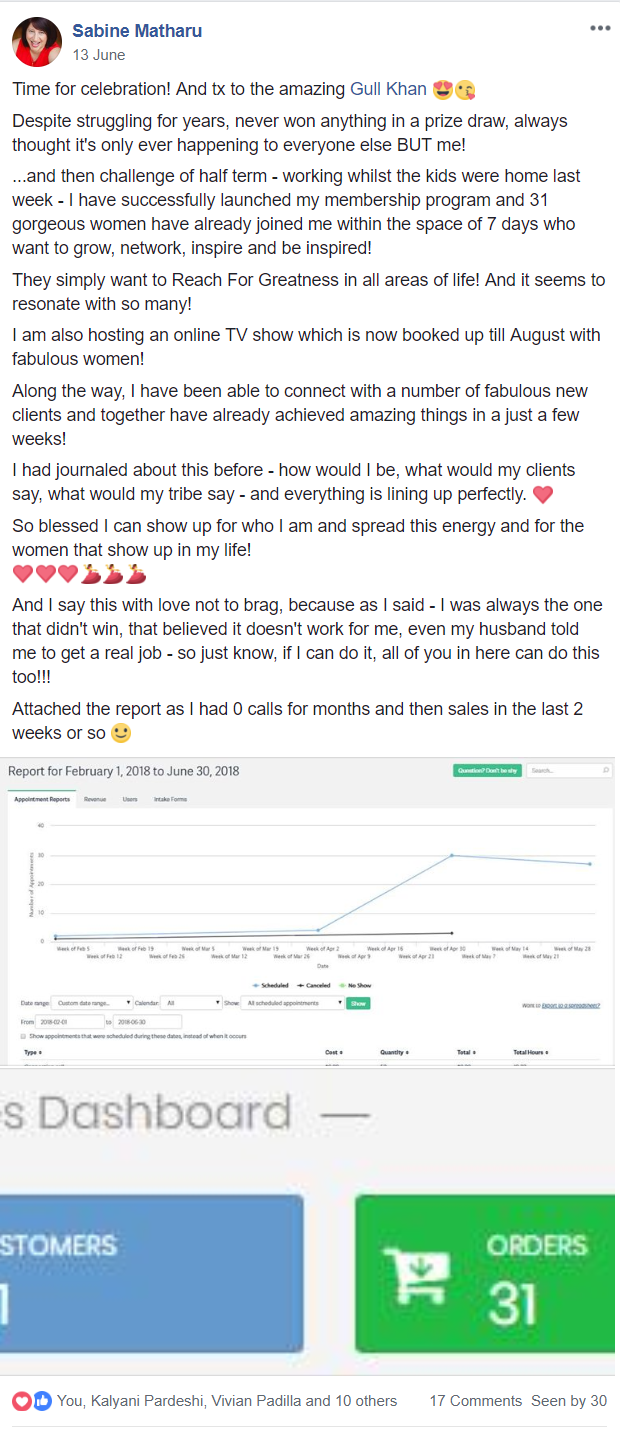Image resolution: width=620 pixels, height=1430 pixels.
Task: Click the love reaction heart icon
Action: point(22,1401)
